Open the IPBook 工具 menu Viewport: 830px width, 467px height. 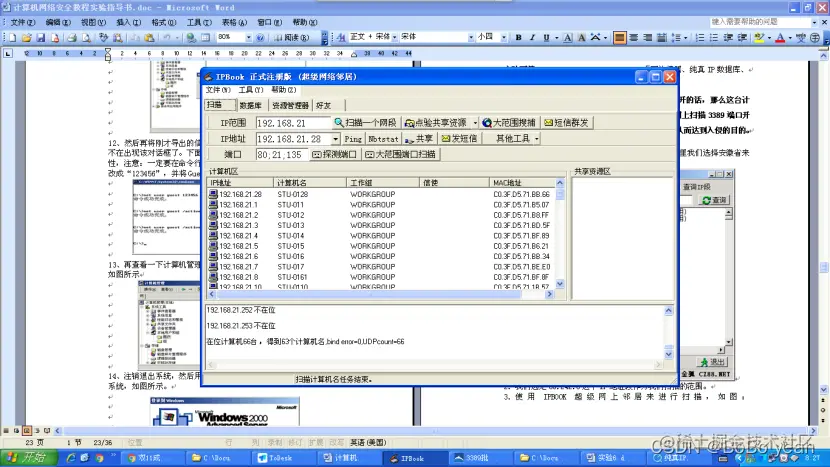[250, 89]
